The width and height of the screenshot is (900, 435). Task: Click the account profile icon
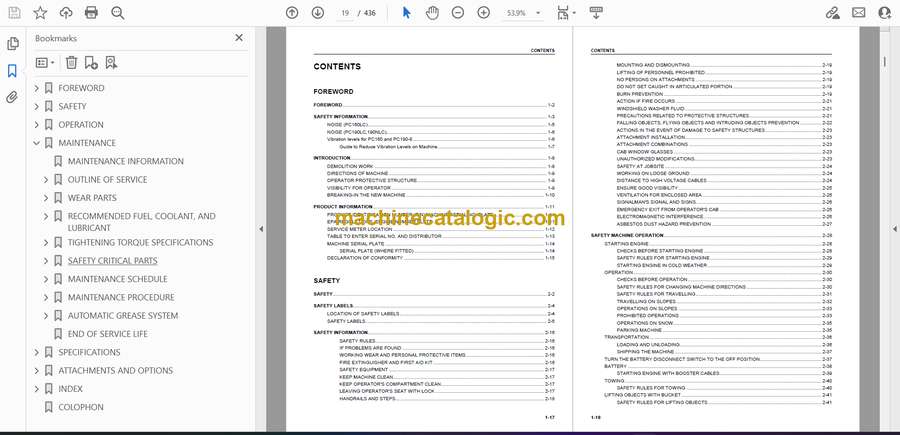click(x=885, y=13)
